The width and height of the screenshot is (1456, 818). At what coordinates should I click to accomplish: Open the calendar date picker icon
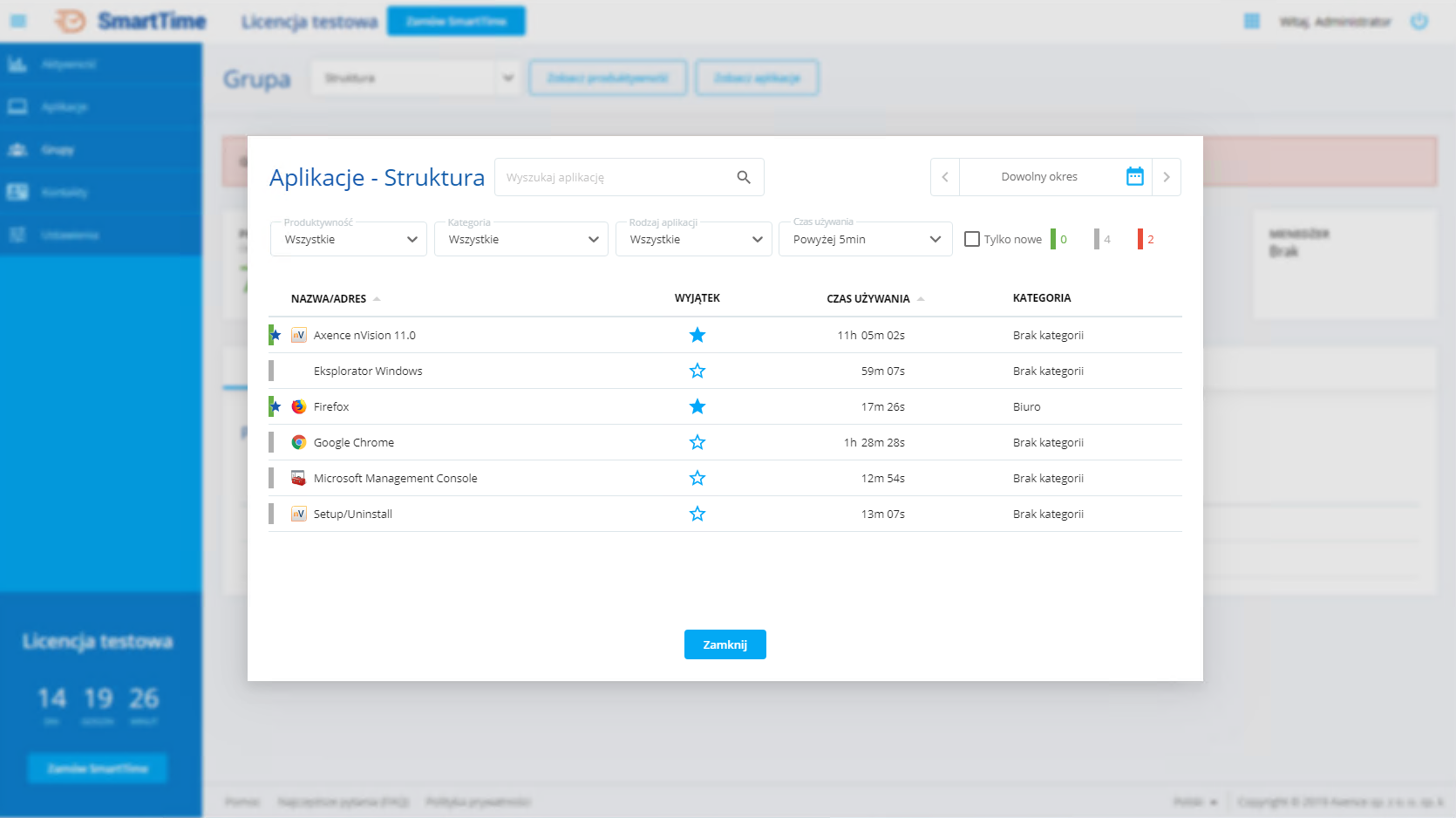click(x=1134, y=177)
